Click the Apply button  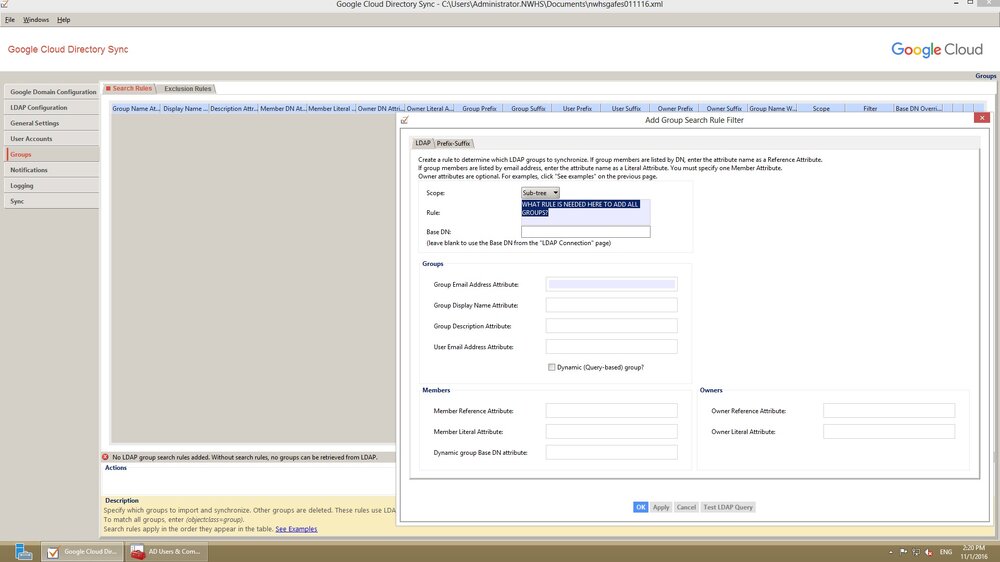coord(661,507)
